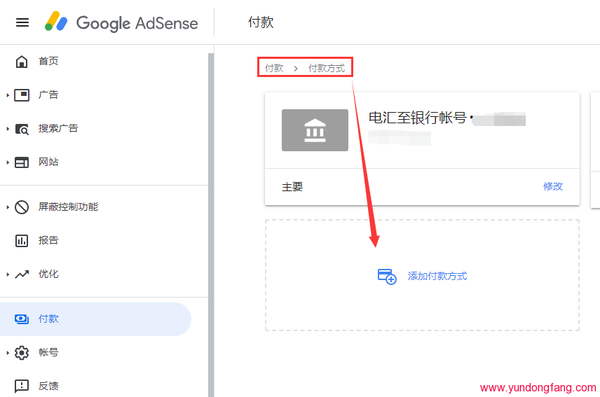
Task: Click the 添加付款方式 link
Action: [437, 276]
